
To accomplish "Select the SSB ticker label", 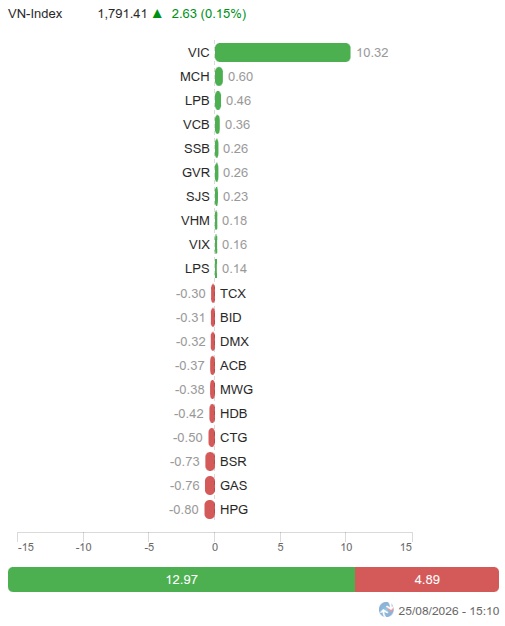I will pyautogui.click(x=197, y=149).
